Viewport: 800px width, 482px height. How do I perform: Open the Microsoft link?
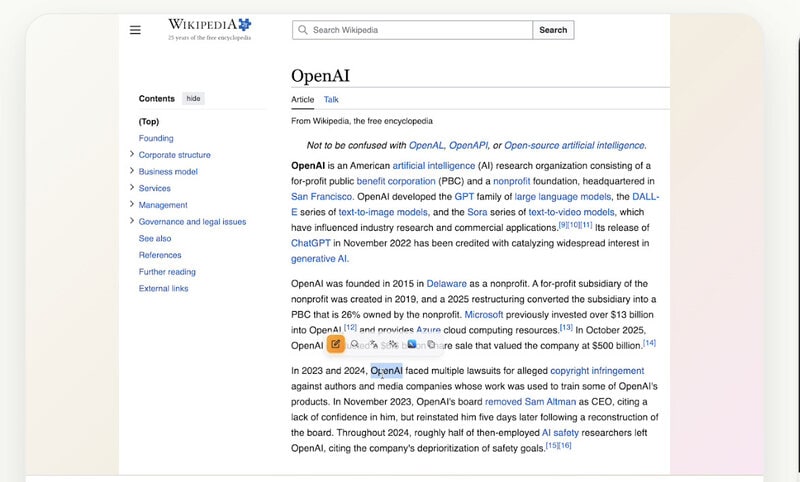[x=484, y=315]
